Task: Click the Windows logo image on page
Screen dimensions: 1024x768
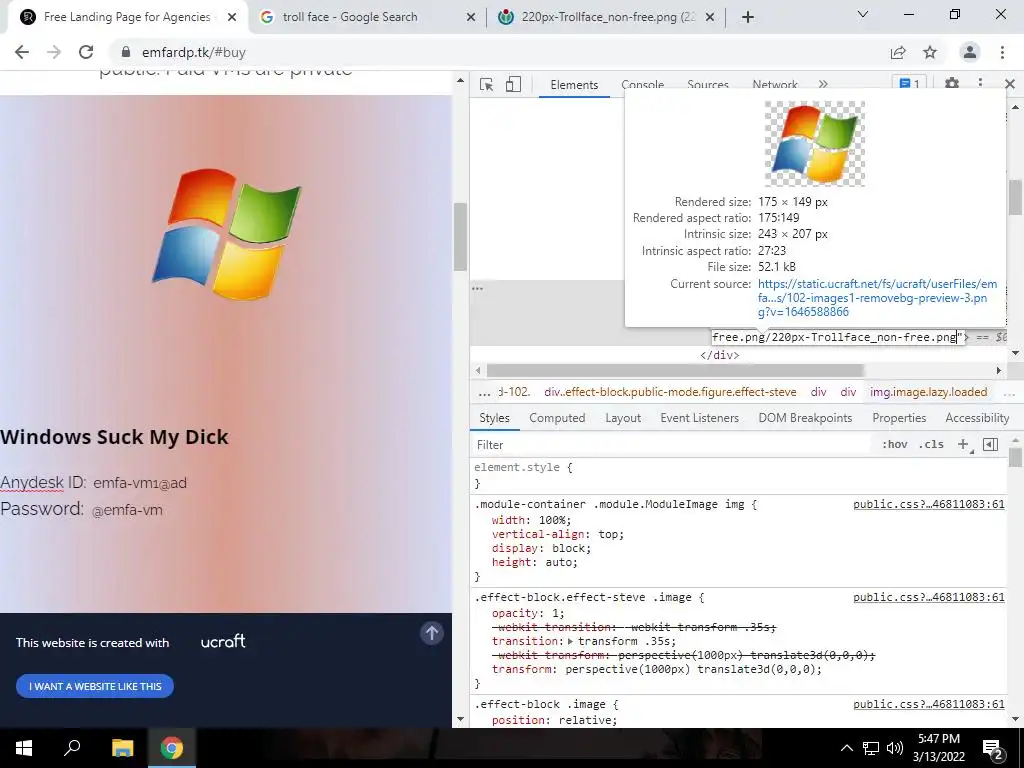Action: [226, 234]
